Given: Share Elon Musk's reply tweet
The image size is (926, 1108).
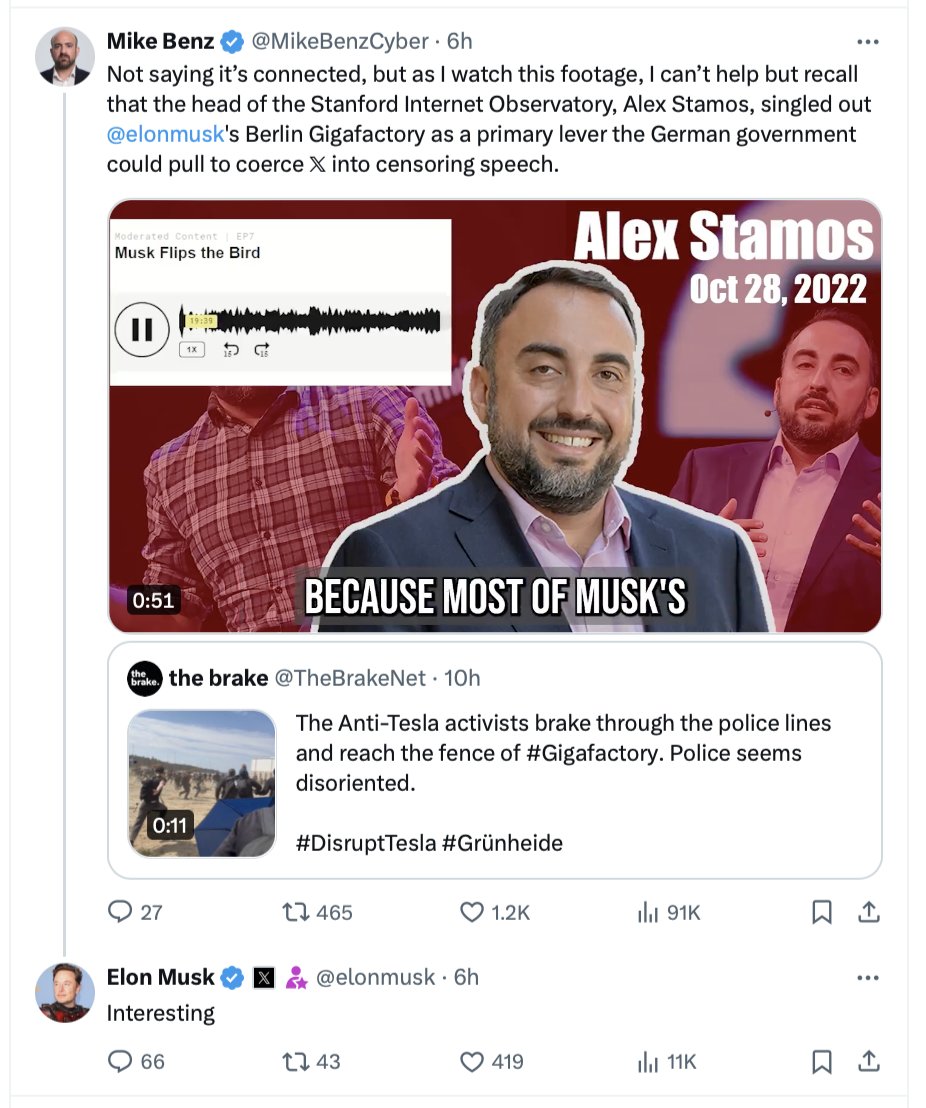Looking at the screenshot, I should 869,1061.
